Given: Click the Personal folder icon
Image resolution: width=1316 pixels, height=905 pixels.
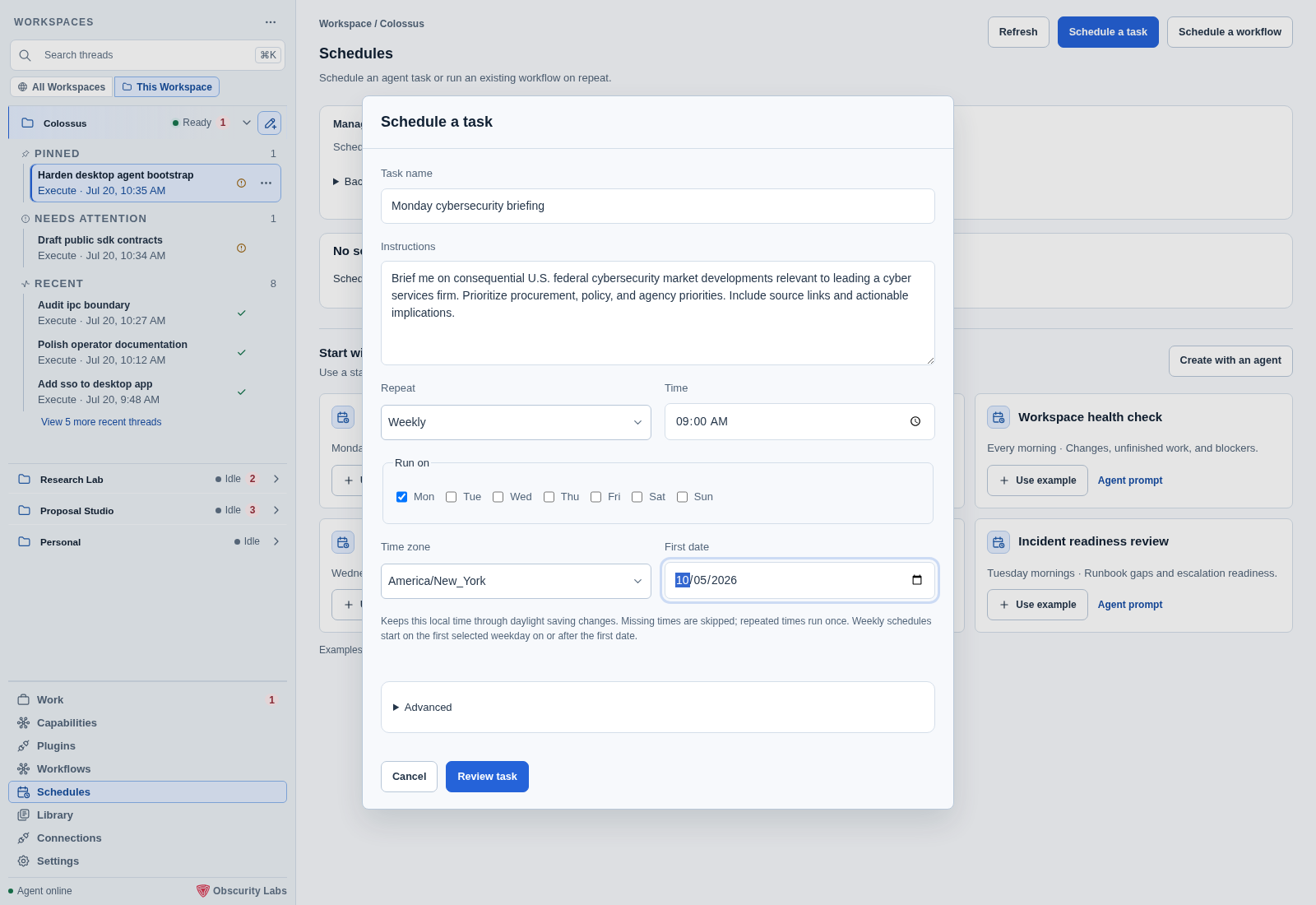Looking at the screenshot, I should pyautogui.click(x=25, y=541).
